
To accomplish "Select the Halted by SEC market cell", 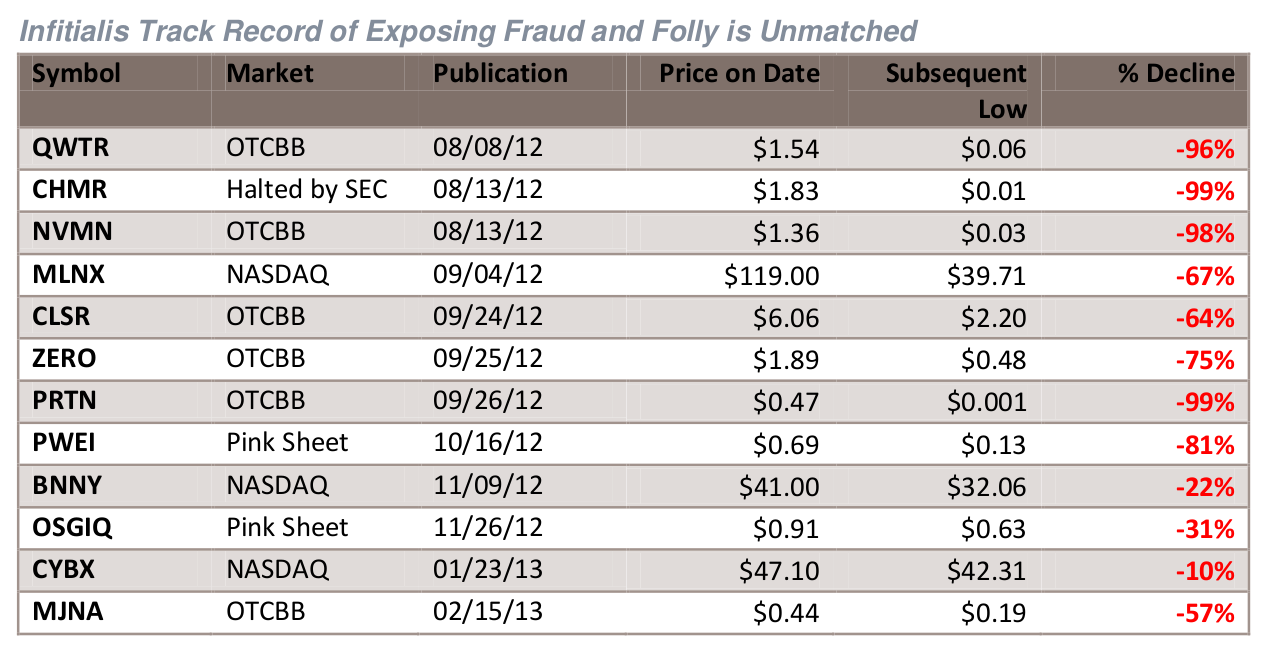I will coord(306,190).
